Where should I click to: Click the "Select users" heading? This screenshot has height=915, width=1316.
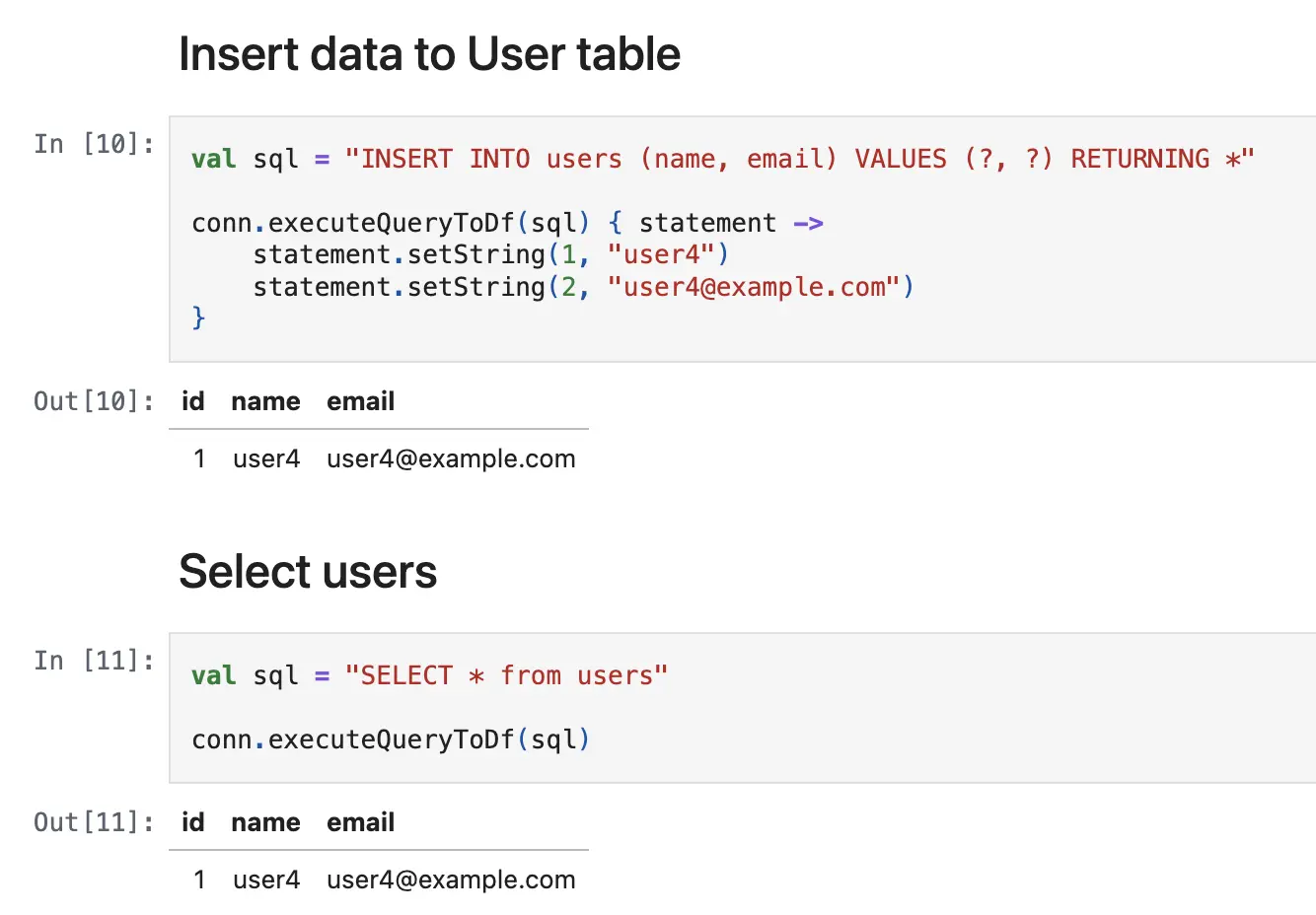coord(308,571)
